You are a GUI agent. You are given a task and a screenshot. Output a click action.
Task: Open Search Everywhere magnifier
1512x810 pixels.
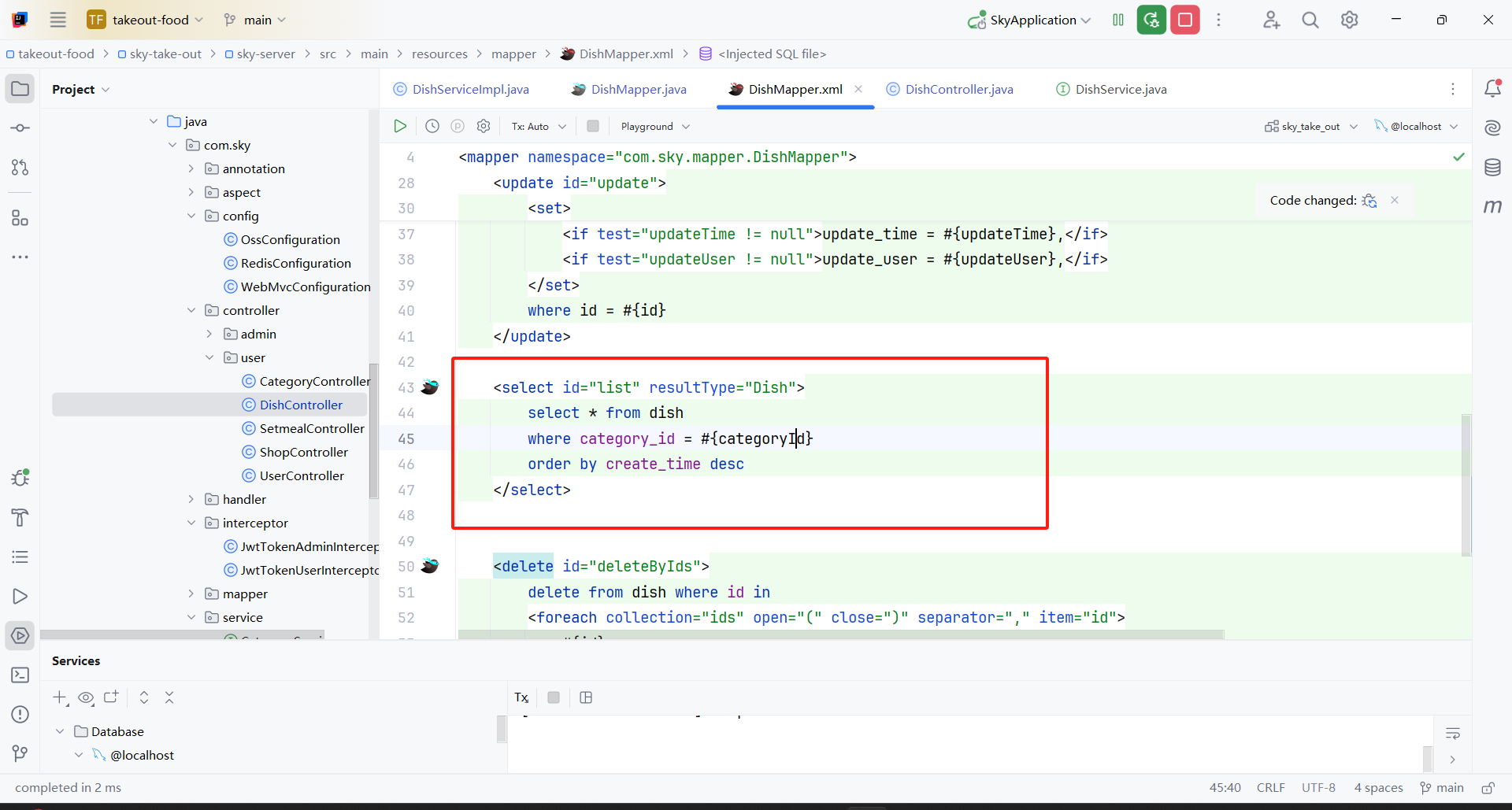click(1310, 20)
